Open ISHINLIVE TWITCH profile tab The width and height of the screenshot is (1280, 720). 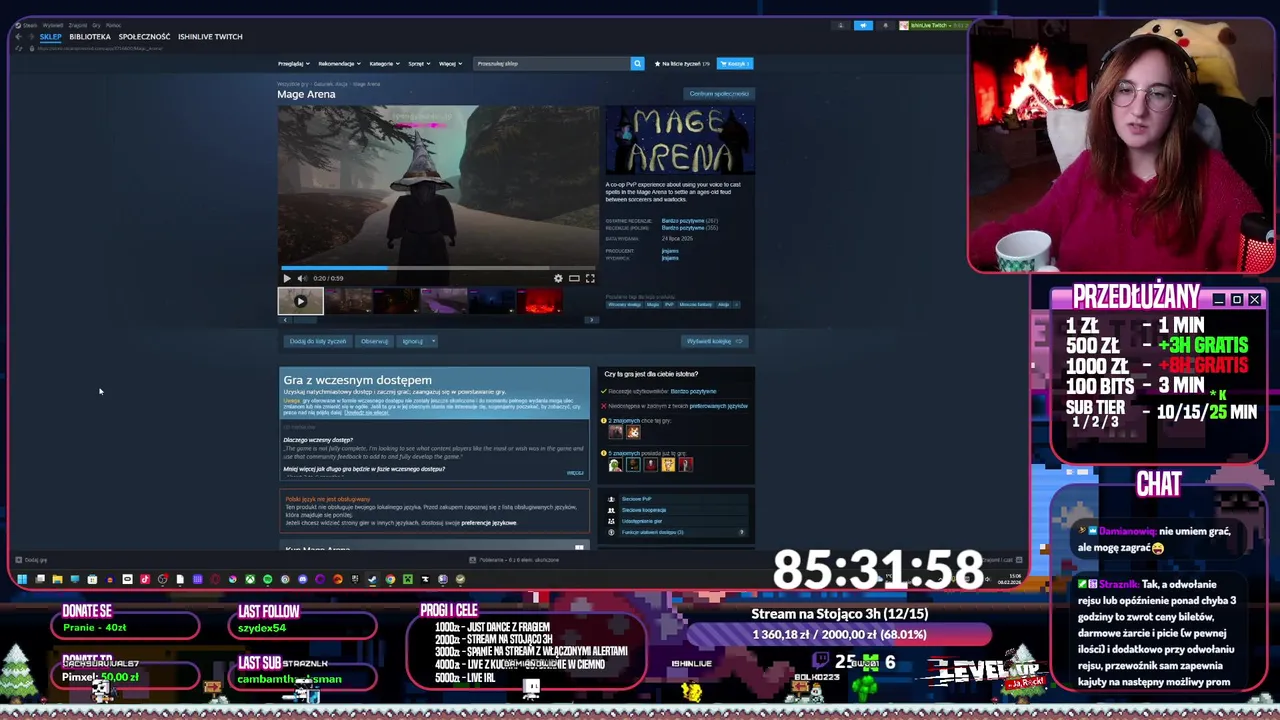pos(210,36)
